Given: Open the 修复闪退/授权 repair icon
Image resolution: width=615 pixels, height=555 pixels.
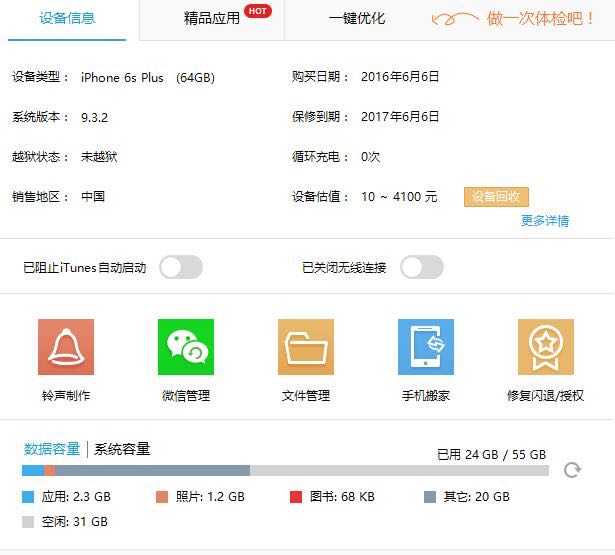Looking at the screenshot, I should coord(546,347).
